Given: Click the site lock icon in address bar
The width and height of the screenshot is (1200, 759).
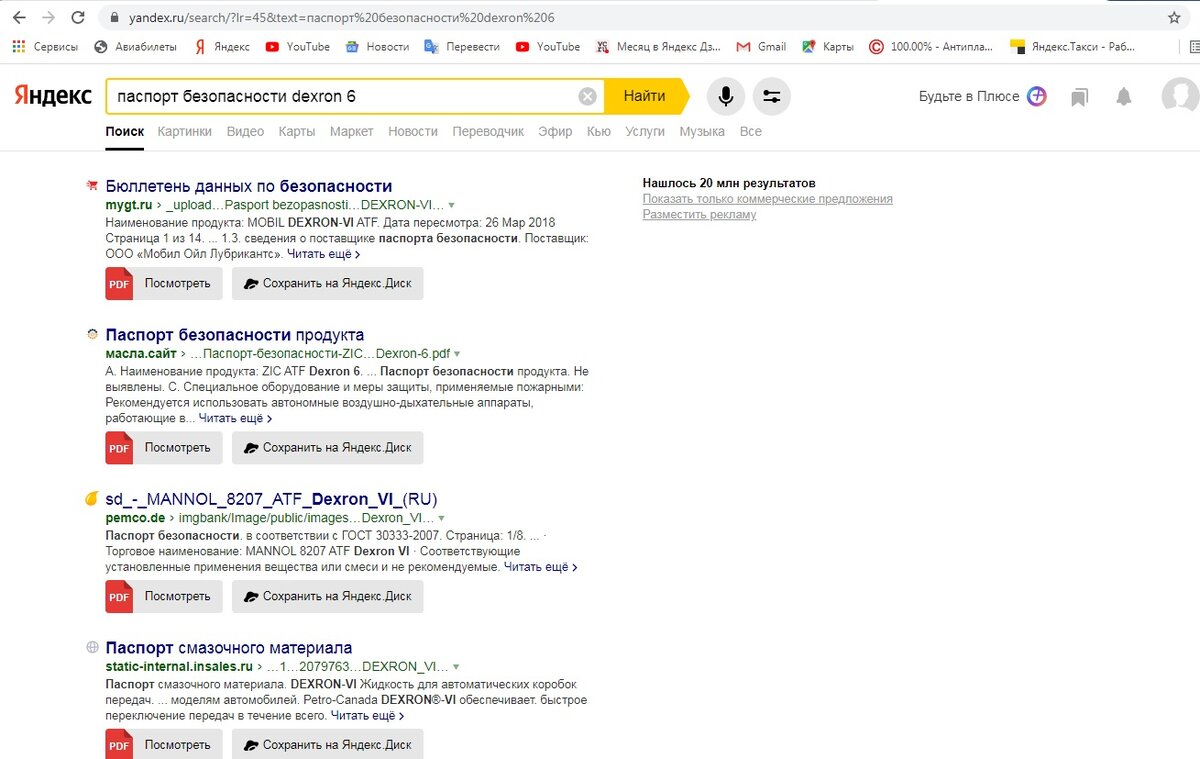Looking at the screenshot, I should pos(113,18).
